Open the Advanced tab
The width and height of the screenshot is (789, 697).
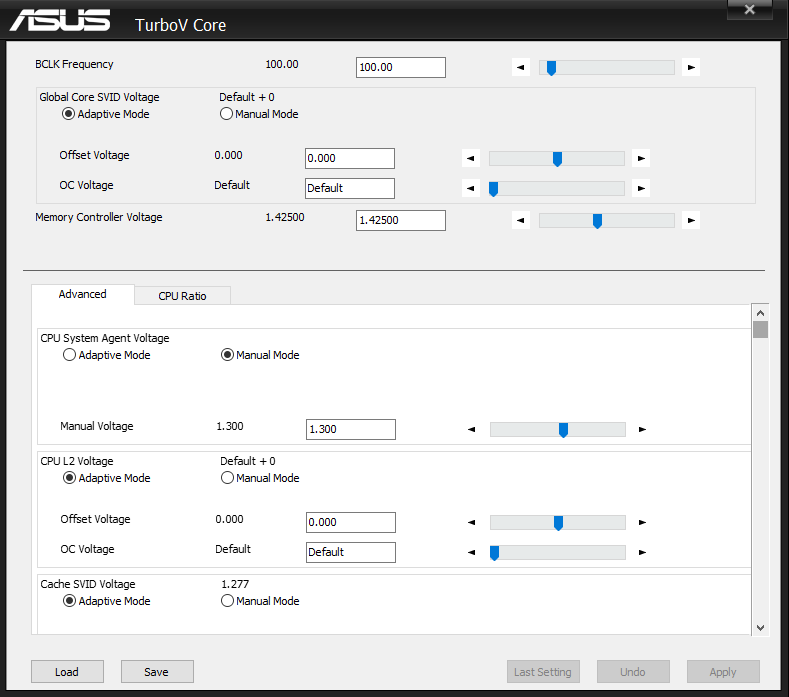[x=83, y=294]
